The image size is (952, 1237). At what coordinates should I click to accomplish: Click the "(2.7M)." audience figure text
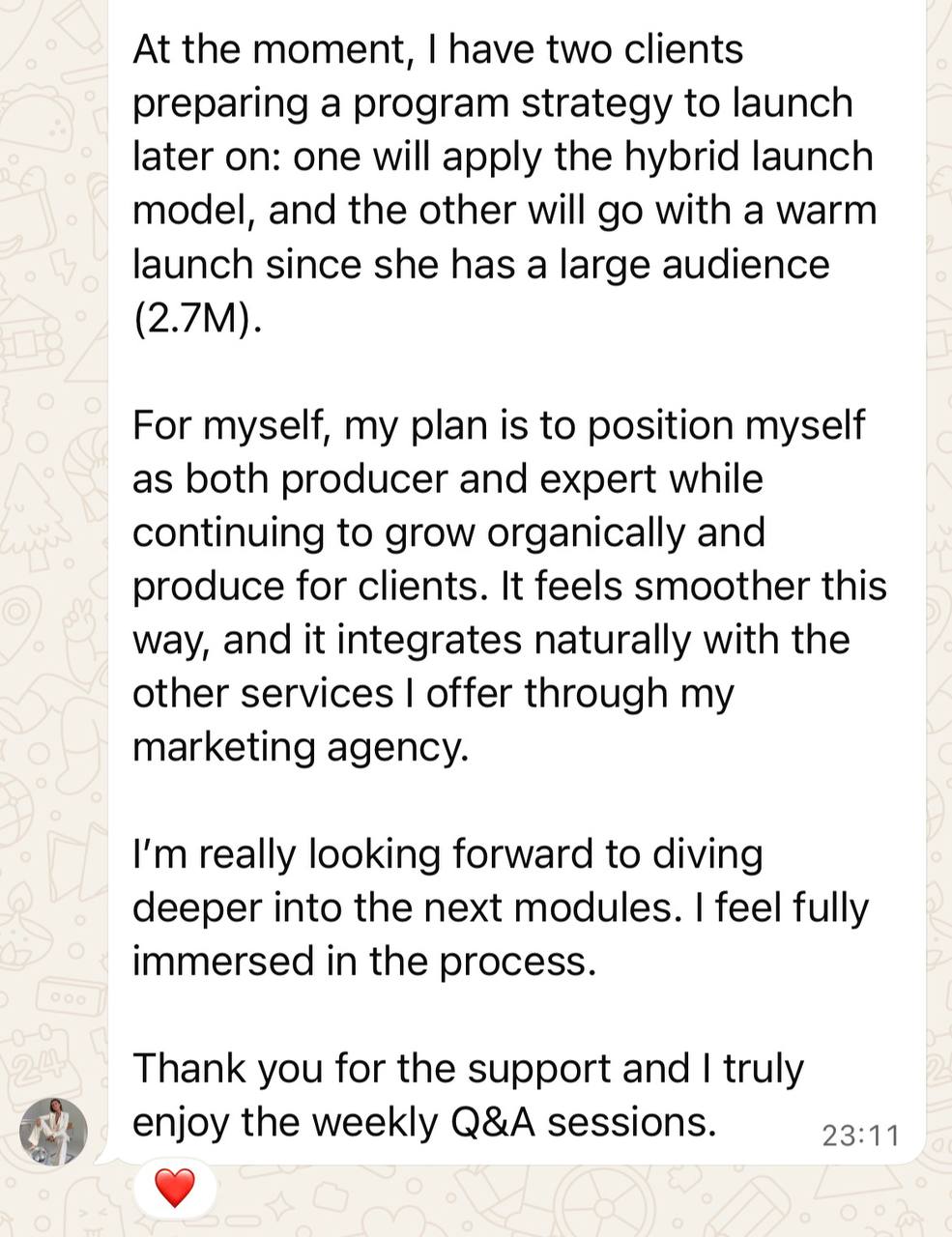click(197, 318)
